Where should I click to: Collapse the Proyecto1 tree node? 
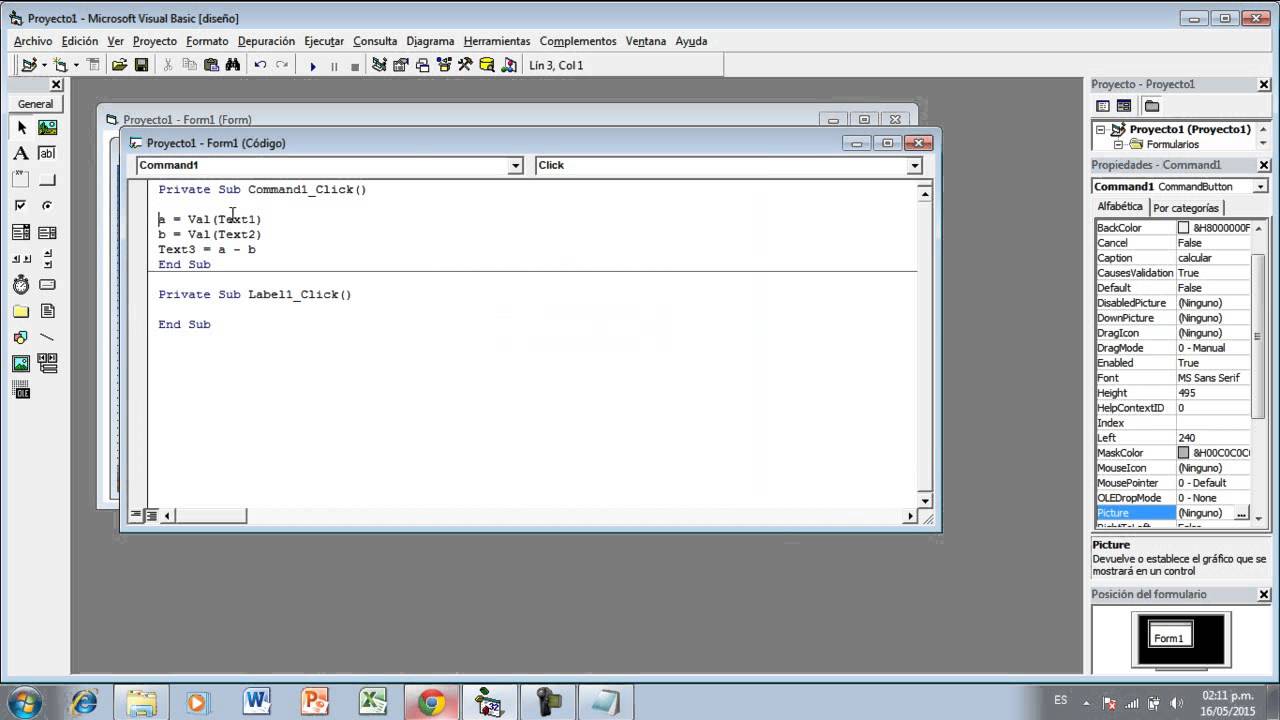pos(1101,130)
